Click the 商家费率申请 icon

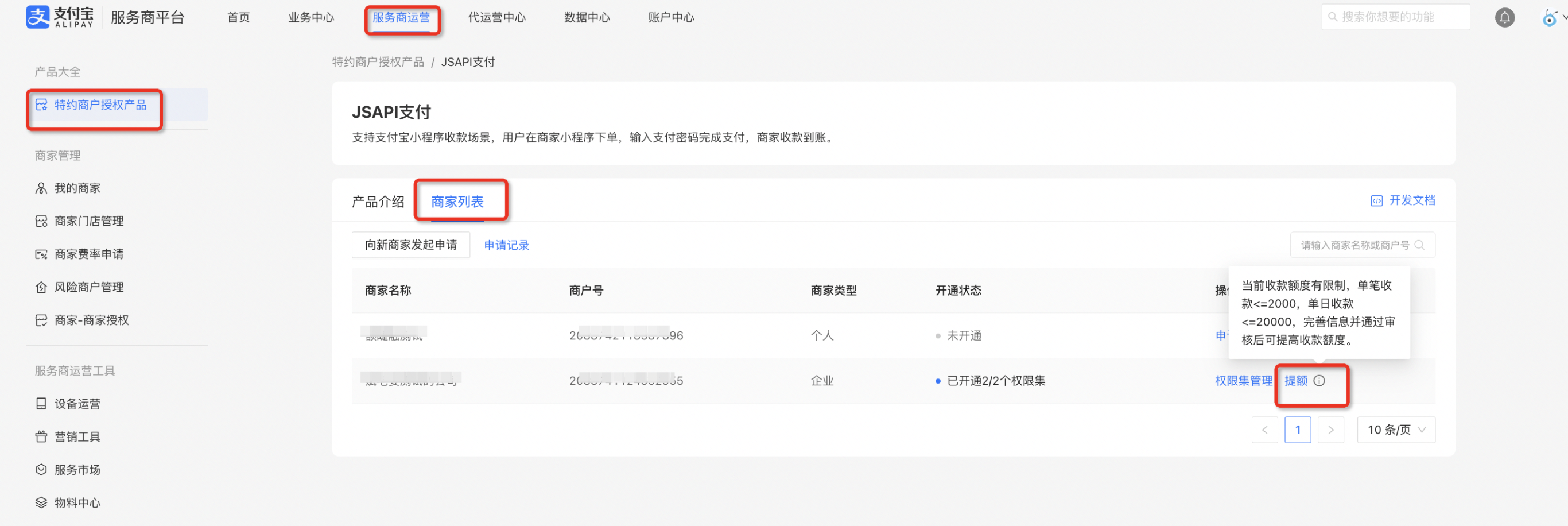pyautogui.click(x=41, y=254)
